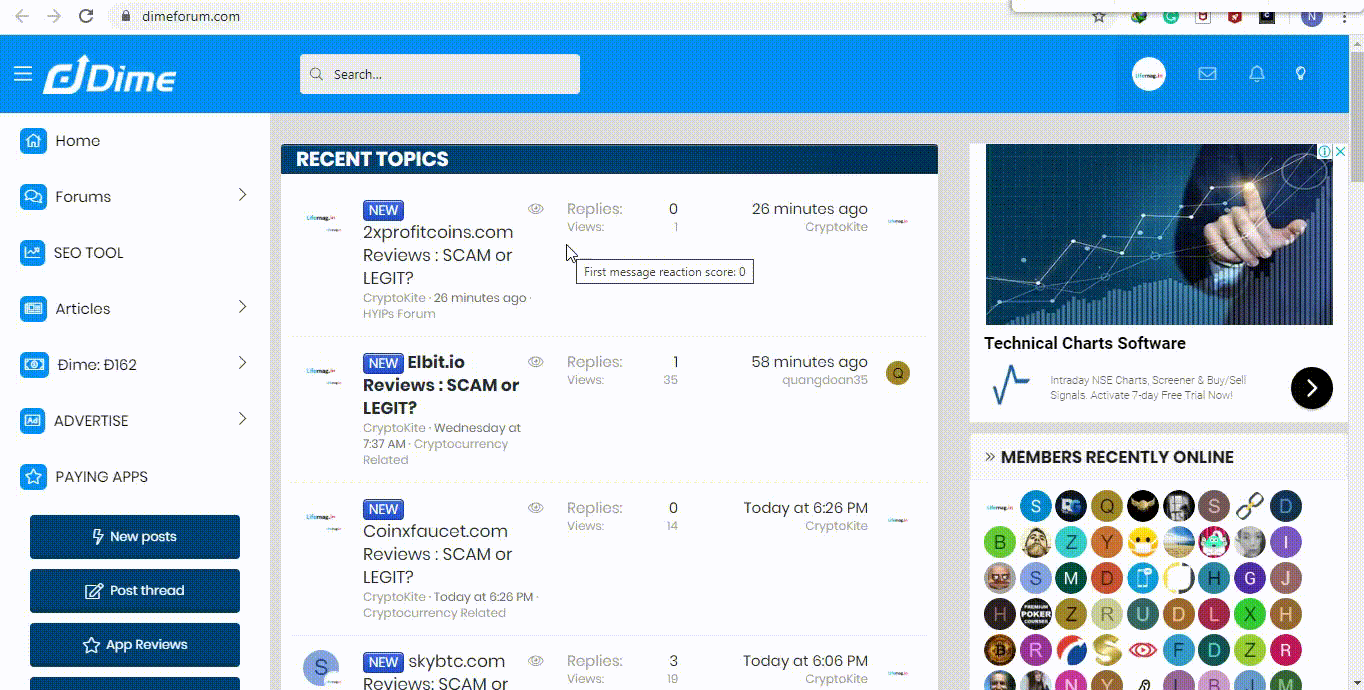Open the inbox envelope icon

1207,74
